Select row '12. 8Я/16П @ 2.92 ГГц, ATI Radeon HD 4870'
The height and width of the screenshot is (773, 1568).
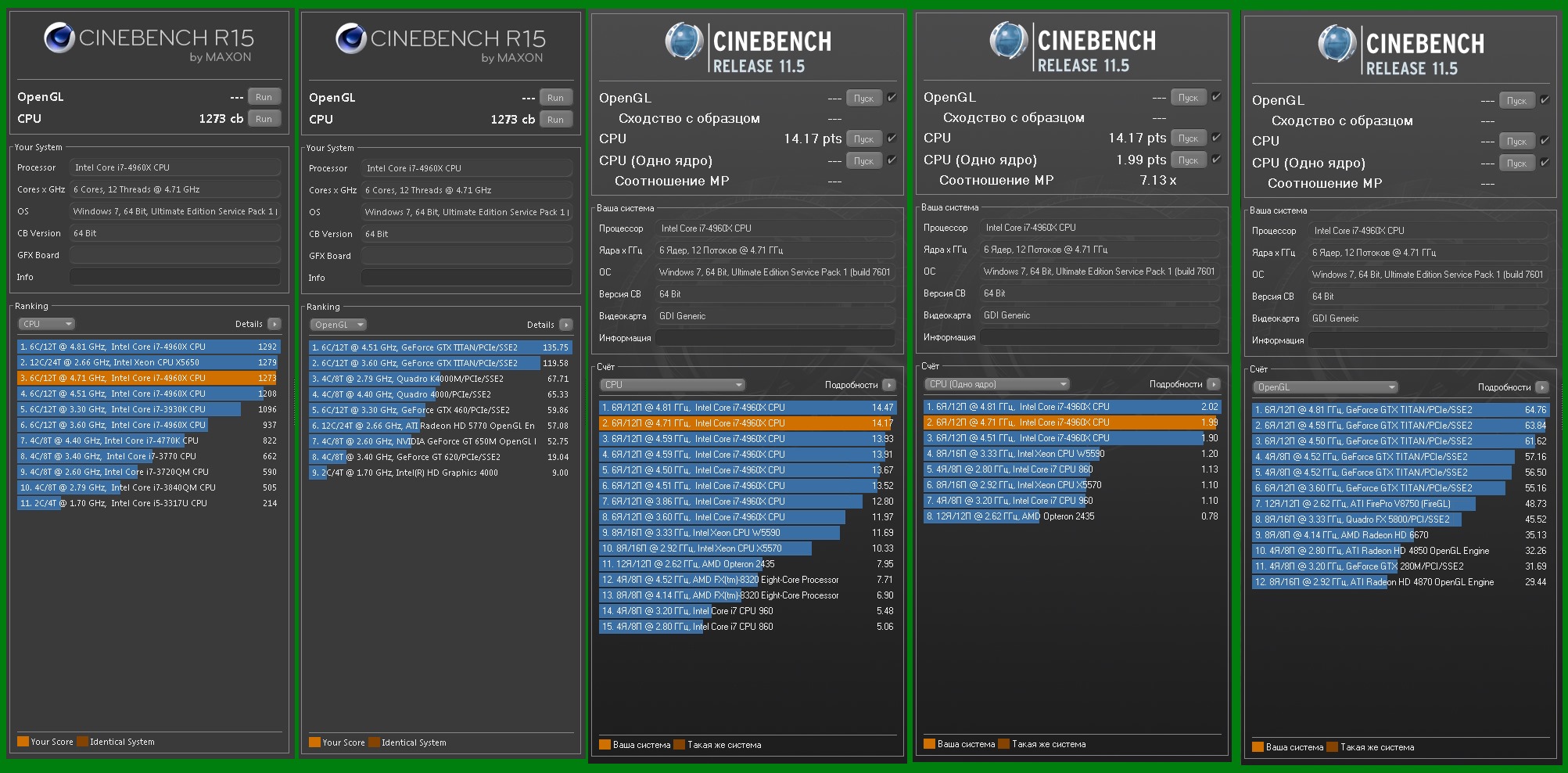(x=1401, y=582)
